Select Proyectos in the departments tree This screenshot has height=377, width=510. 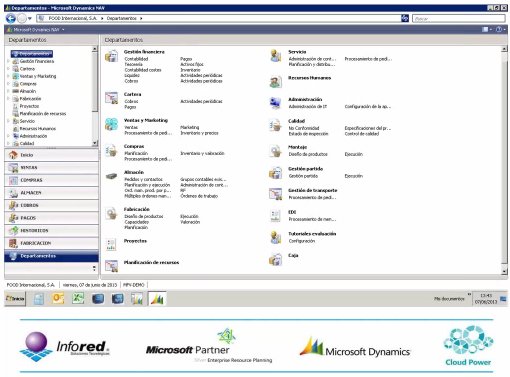[29, 106]
